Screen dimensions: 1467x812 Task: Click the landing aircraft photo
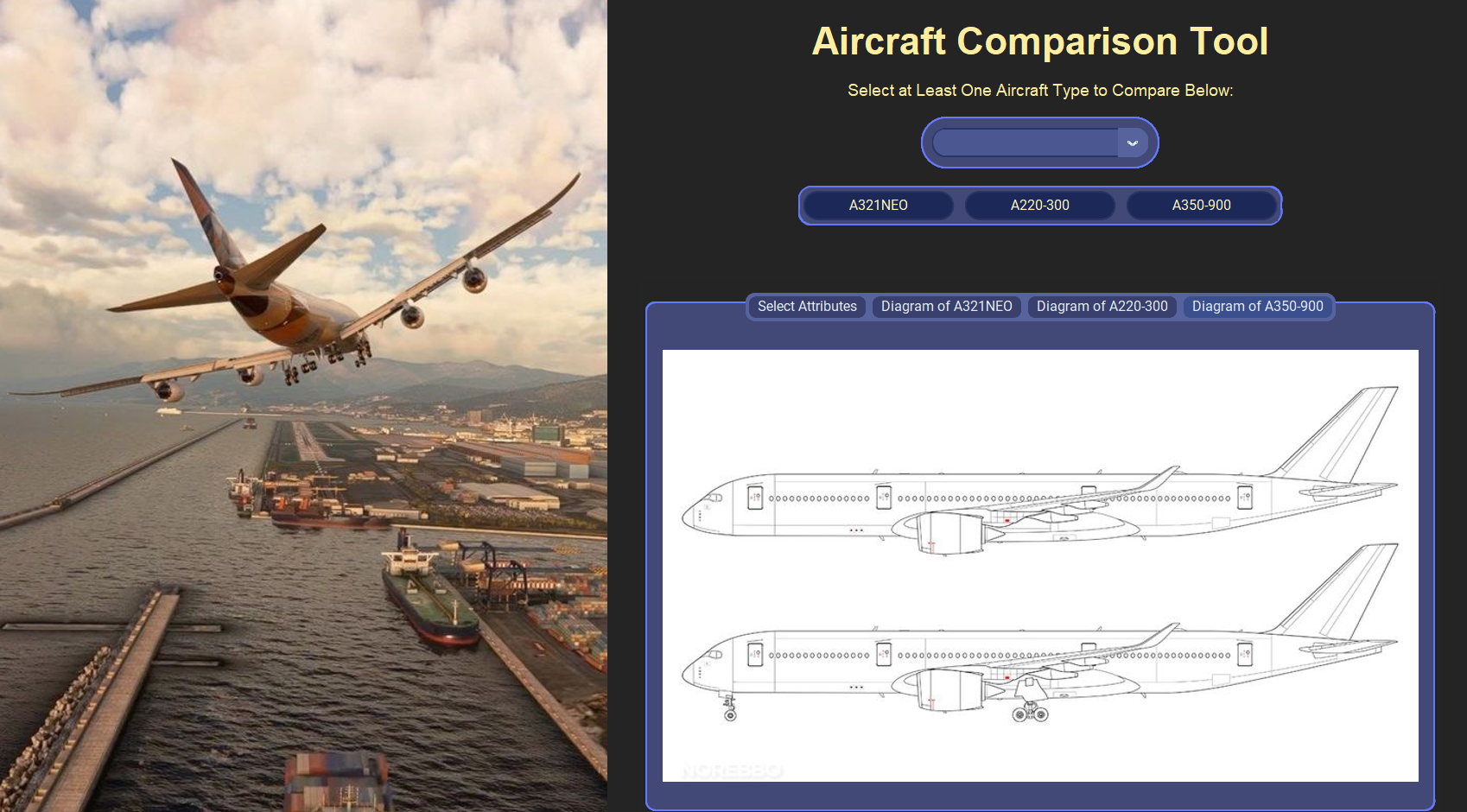coord(303,406)
